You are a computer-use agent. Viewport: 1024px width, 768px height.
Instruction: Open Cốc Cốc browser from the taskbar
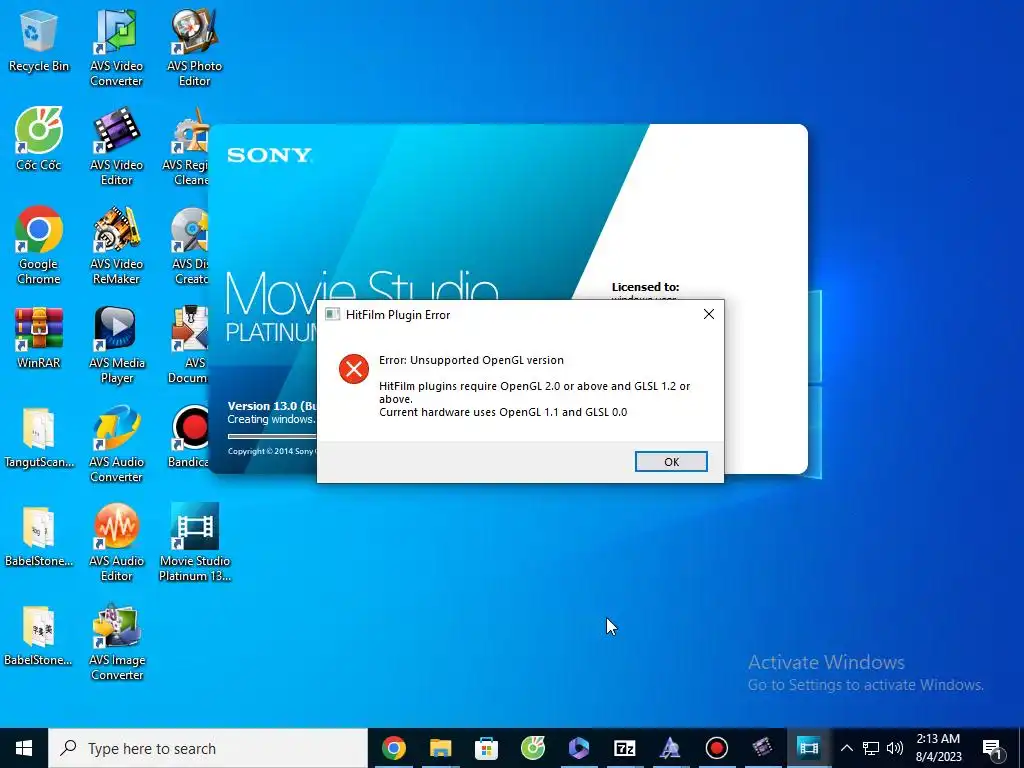point(532,748)
